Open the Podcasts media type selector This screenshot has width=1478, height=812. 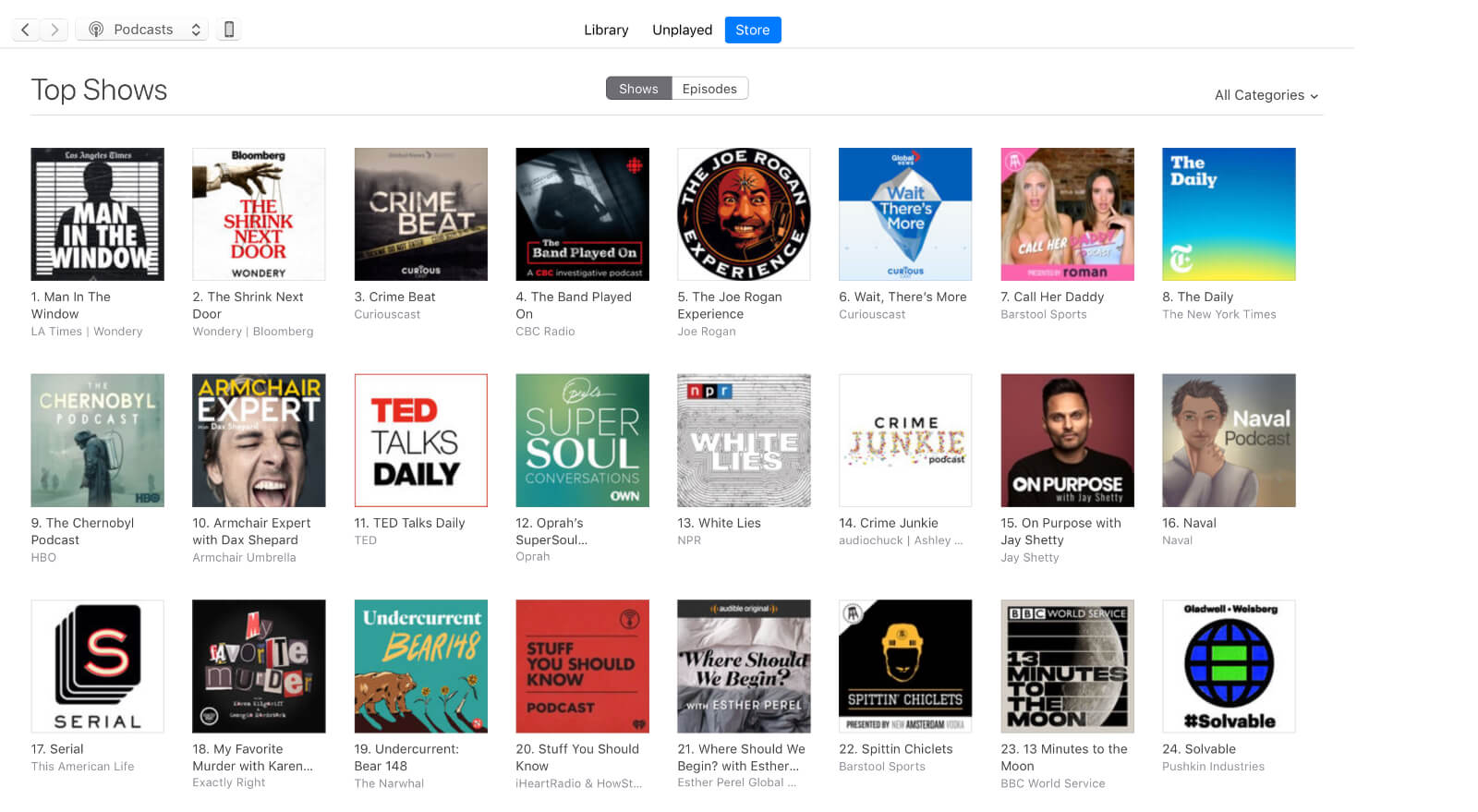(143, 30)
